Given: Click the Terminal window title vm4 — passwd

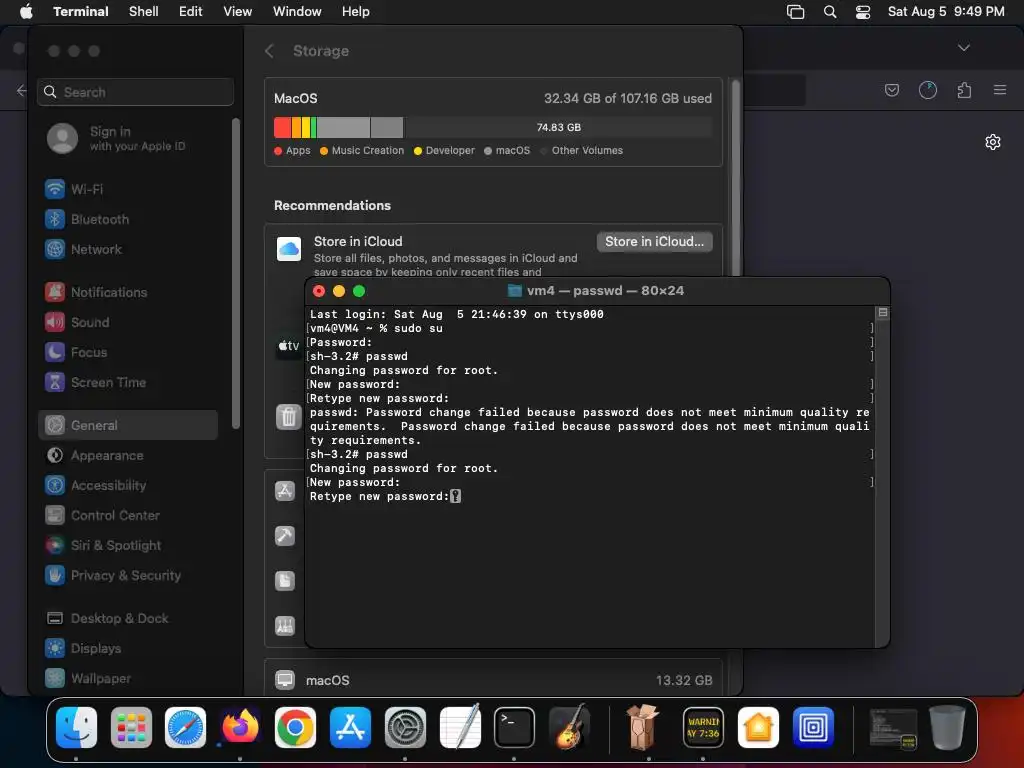Looking at the screenshot, I should click(x=596, y=291).
